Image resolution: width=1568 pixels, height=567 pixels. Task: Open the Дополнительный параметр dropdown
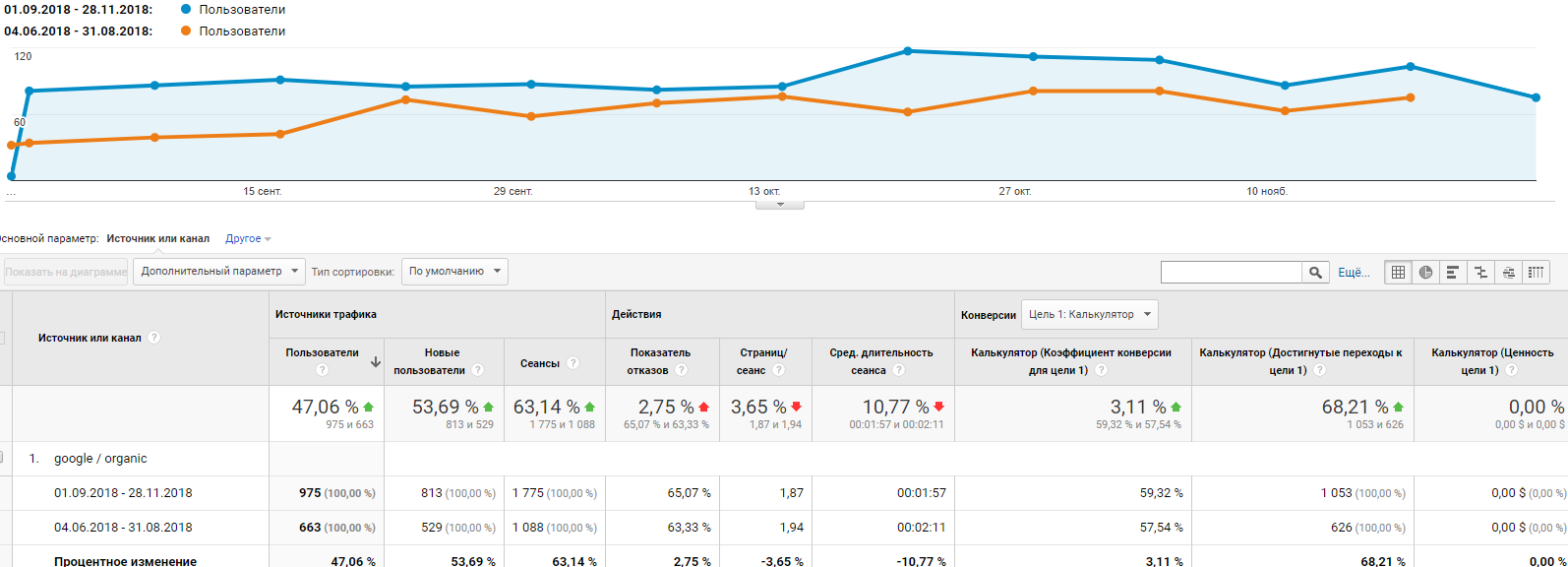click(x=218, y=271)
